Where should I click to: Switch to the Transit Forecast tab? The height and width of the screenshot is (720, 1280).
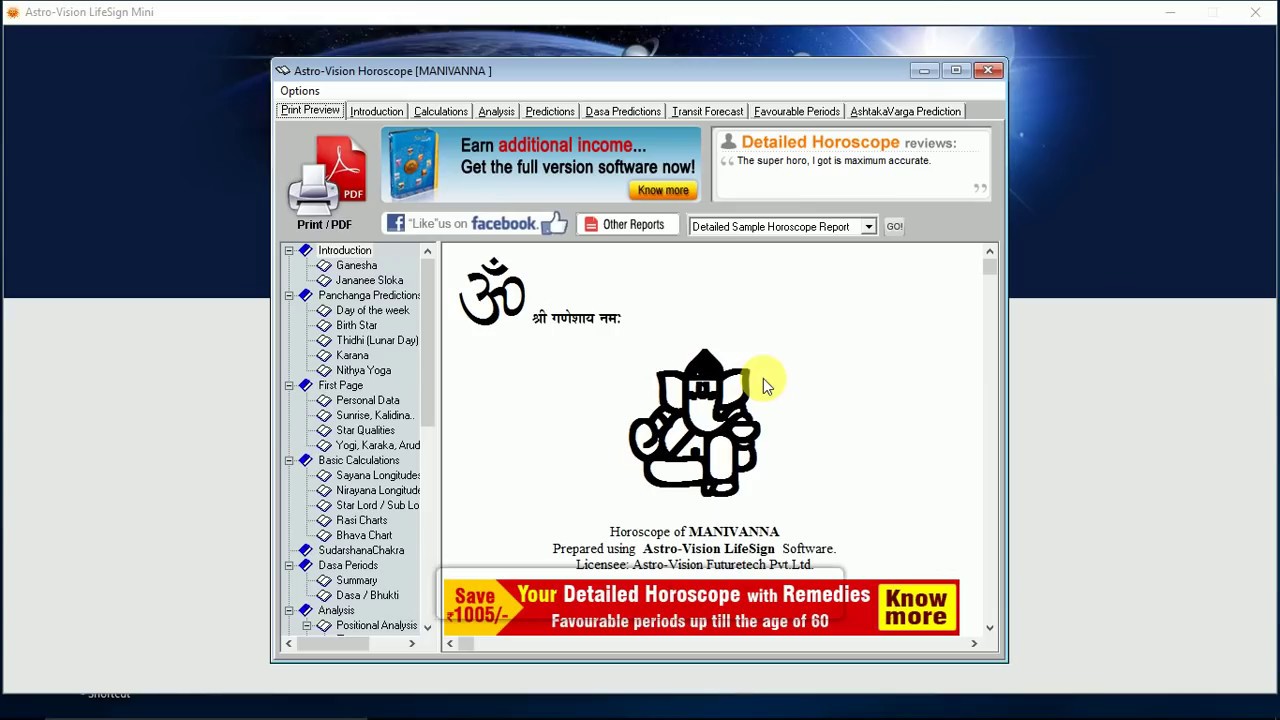tap(708, 111)
